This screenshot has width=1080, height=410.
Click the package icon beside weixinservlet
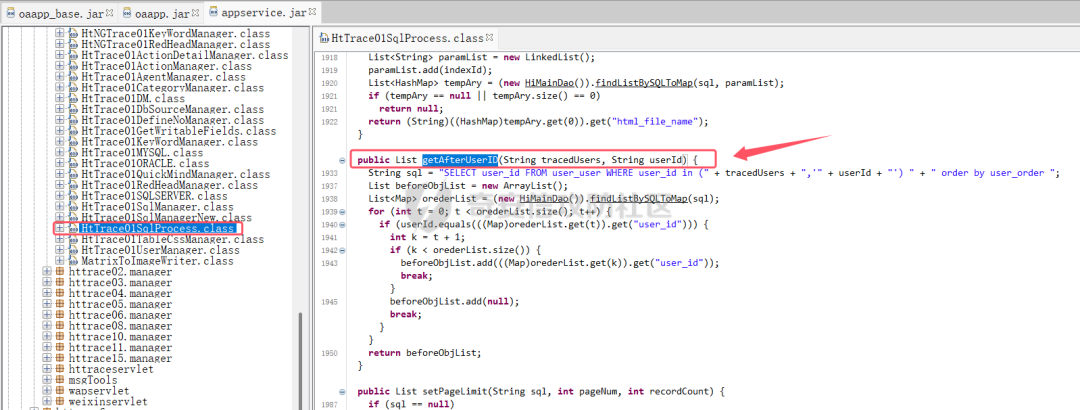(x=60, y=402)
